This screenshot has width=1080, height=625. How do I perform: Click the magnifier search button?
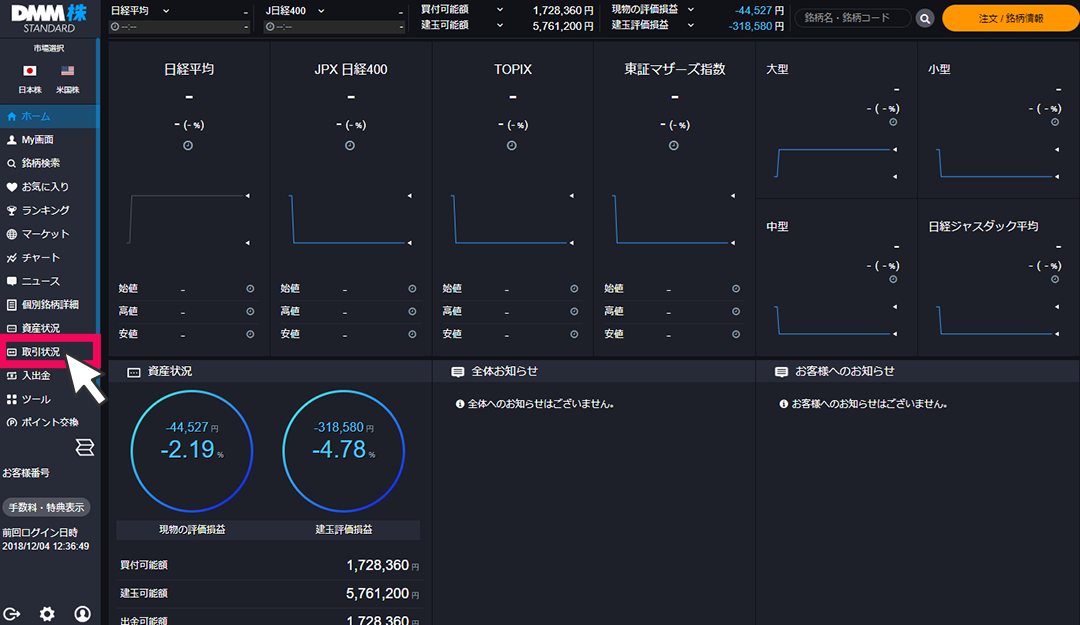pos(925,18)
